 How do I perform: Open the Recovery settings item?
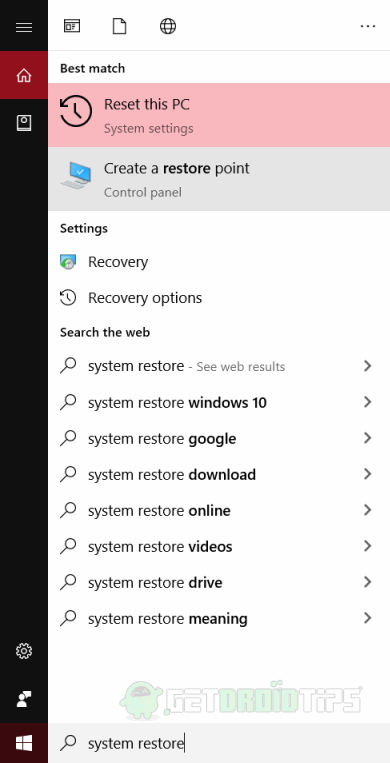point(219,262)
